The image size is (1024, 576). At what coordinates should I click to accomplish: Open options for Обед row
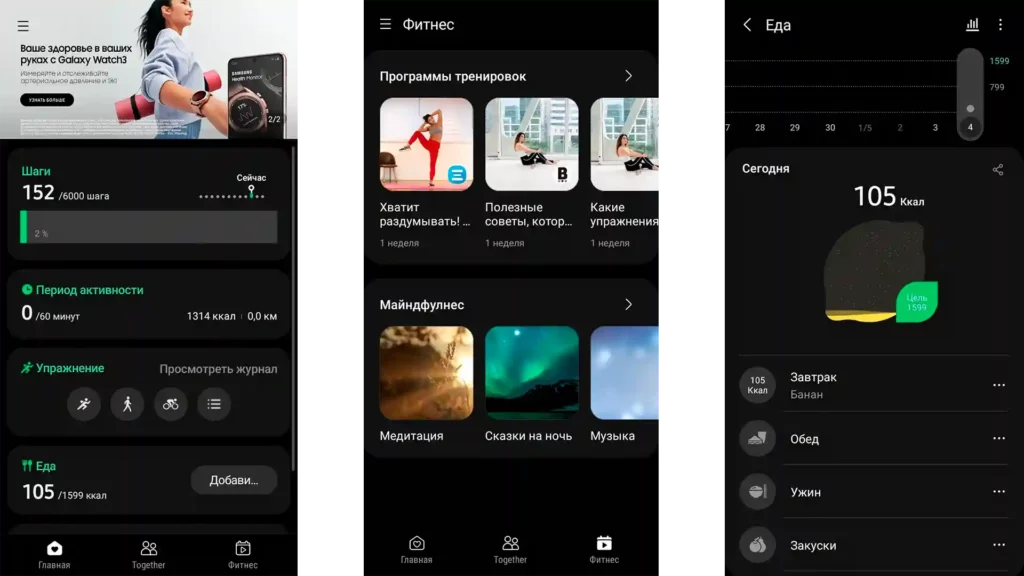tap(999, 438)
